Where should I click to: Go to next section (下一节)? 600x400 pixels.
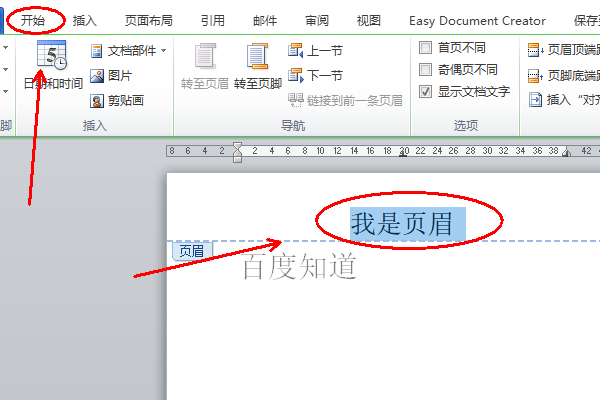coord(297,75)
